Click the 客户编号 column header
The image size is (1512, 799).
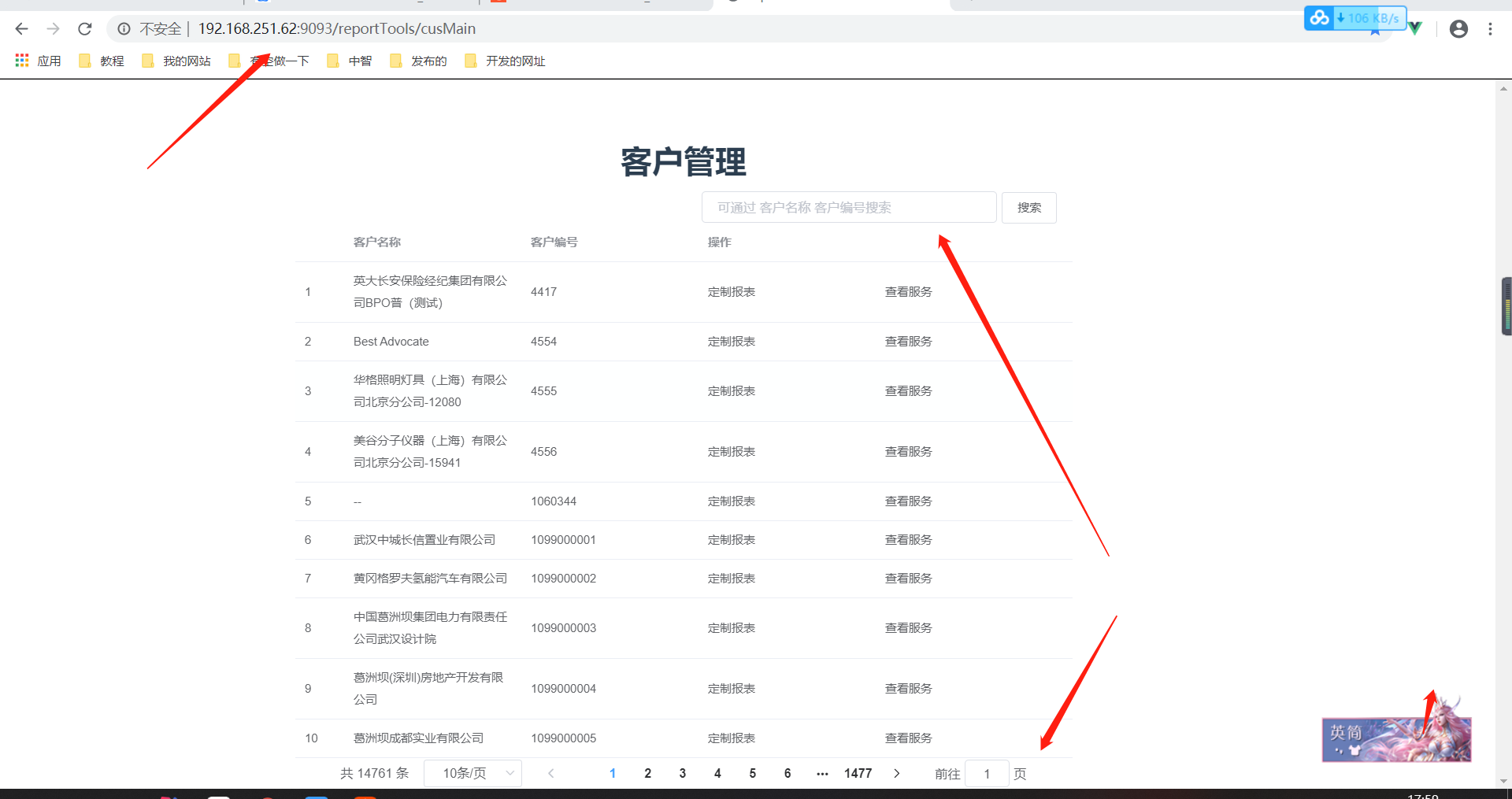tap(554, 242)
